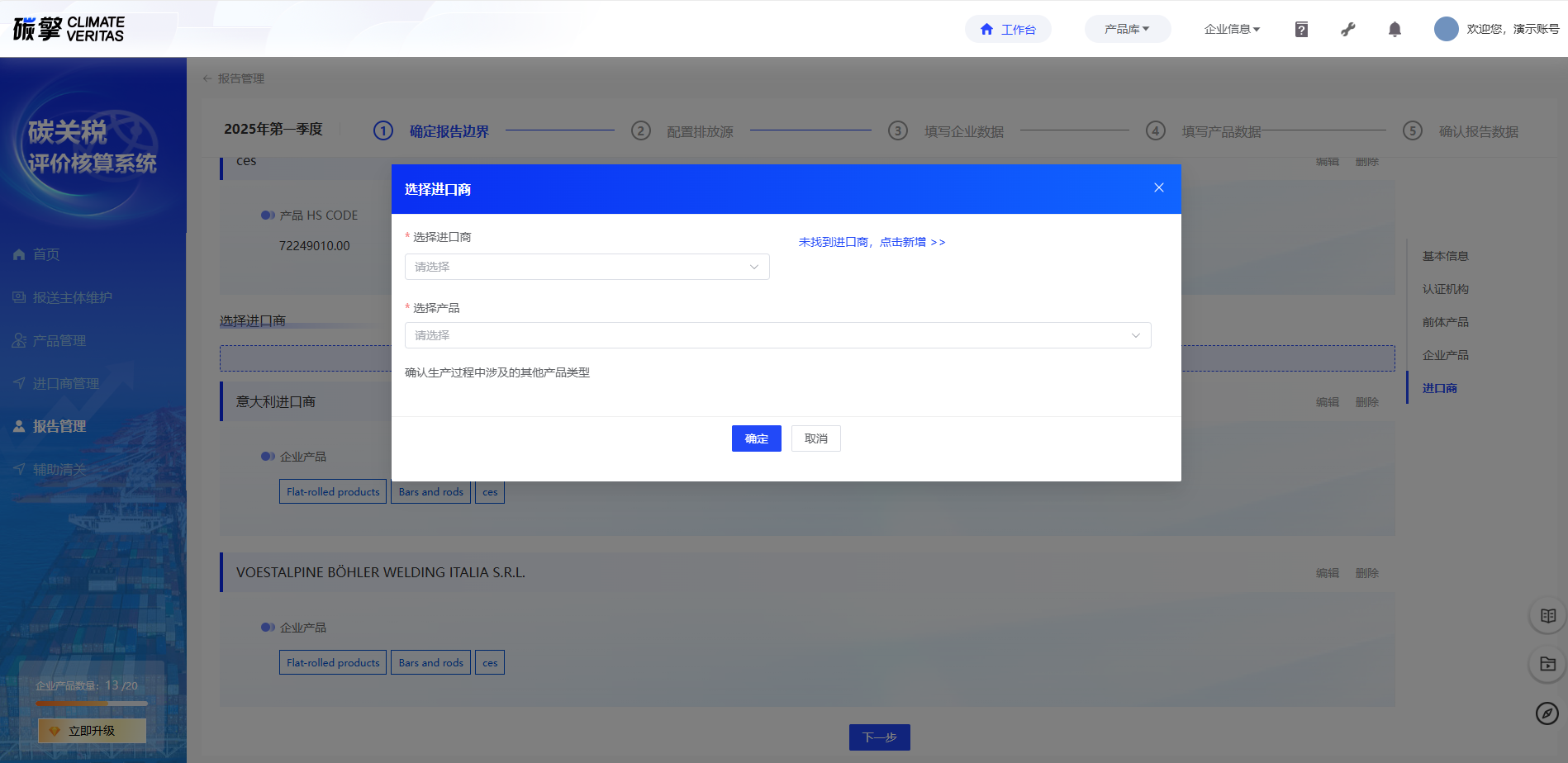Click 未找到进口商，点击新增 link
The width and height of the screenshot is (1568, 763).
(872, 242)
